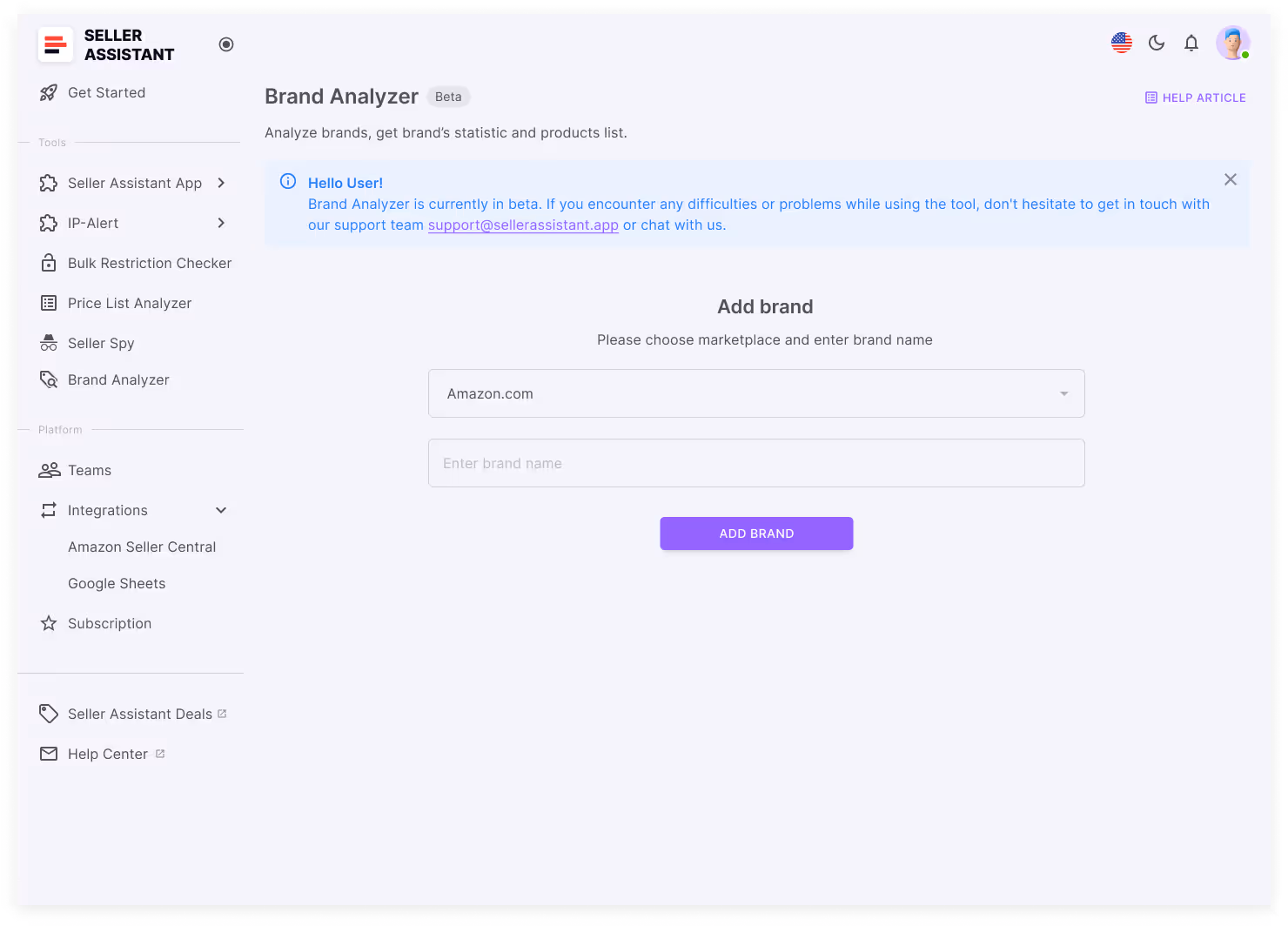Toggle dark mode with the moon icon
Screen dimensions: 1288x926
tap(1156, 42)
